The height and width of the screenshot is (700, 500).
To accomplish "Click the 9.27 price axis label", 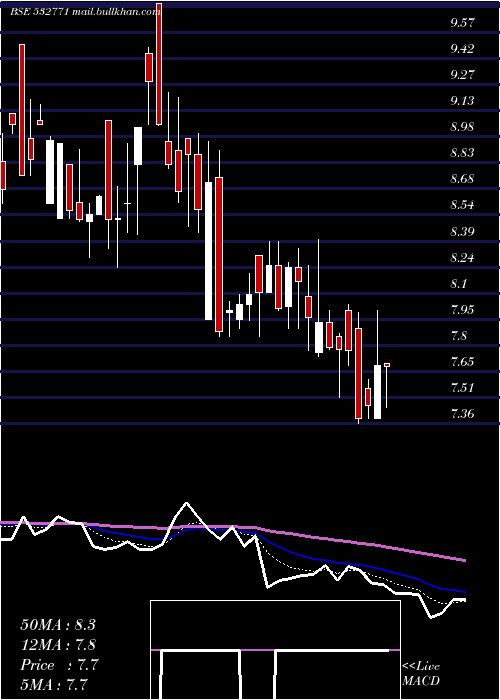I will [x=462, y=75].
